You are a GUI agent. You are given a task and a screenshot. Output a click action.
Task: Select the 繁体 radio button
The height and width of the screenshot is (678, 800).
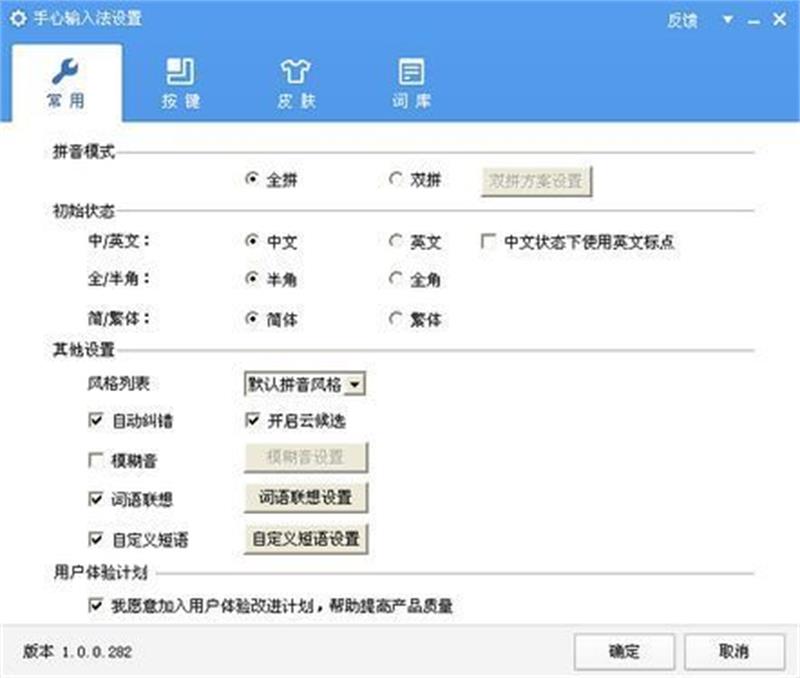pos(395,319)
